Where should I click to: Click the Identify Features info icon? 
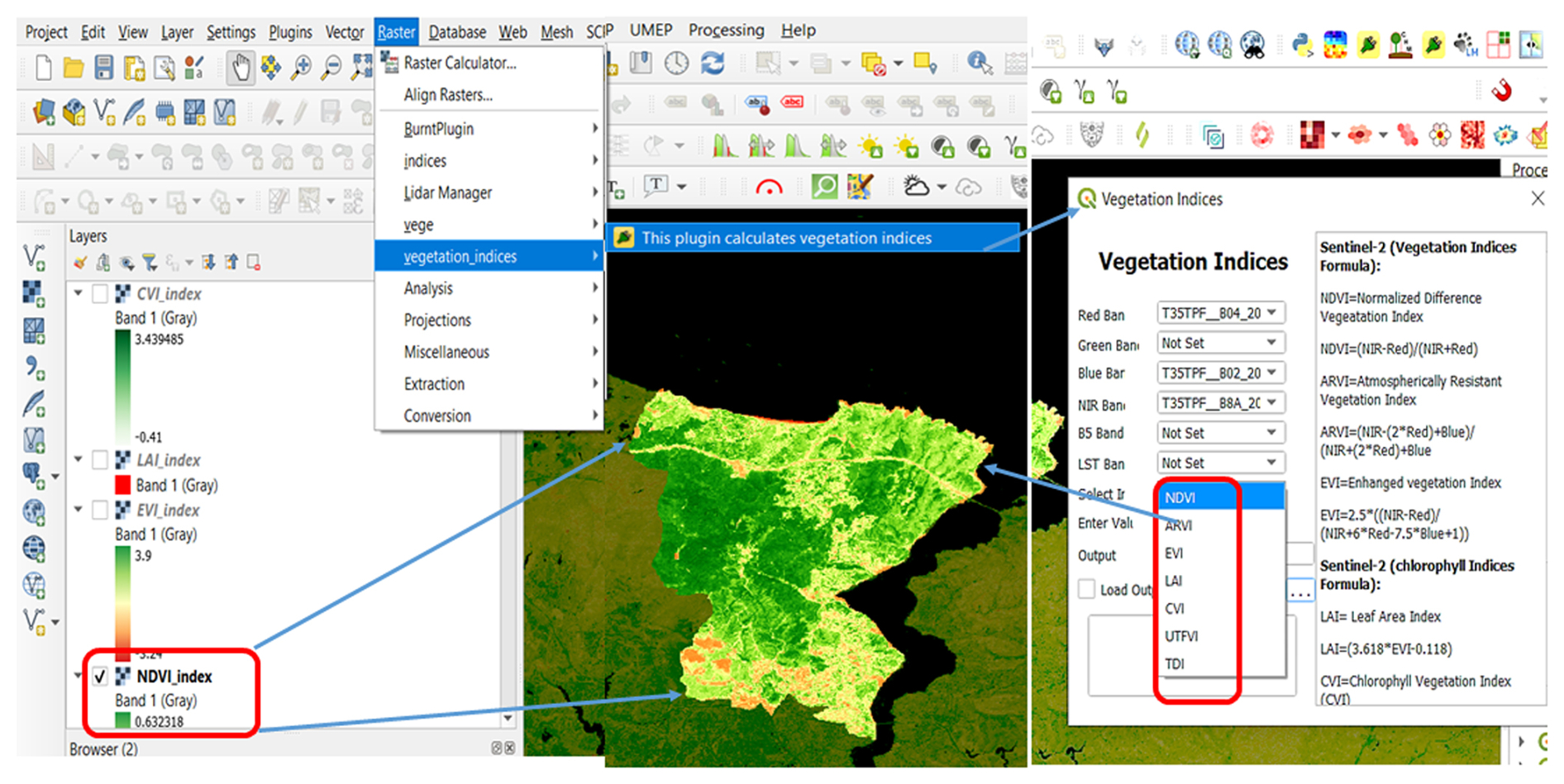point(979,63)
